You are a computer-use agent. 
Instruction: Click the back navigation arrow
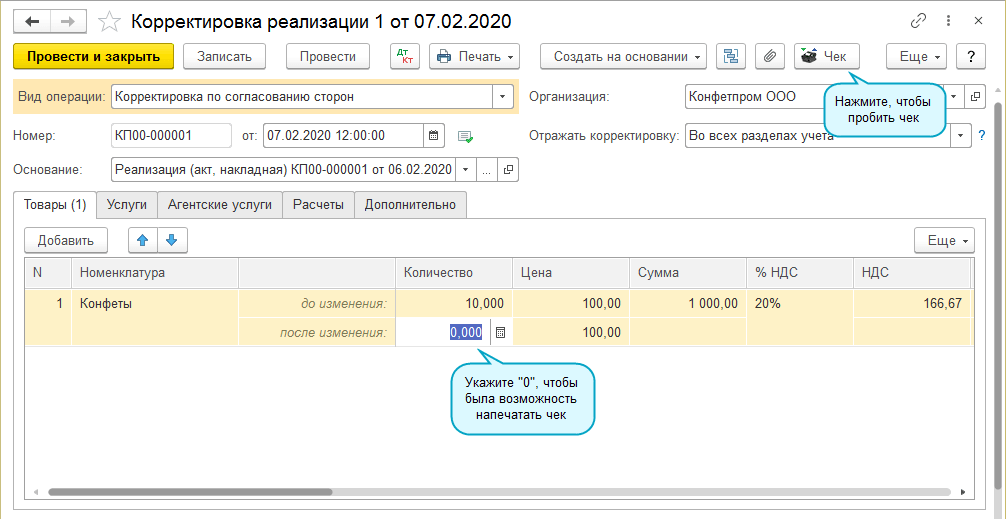click(x=32, y=21)
